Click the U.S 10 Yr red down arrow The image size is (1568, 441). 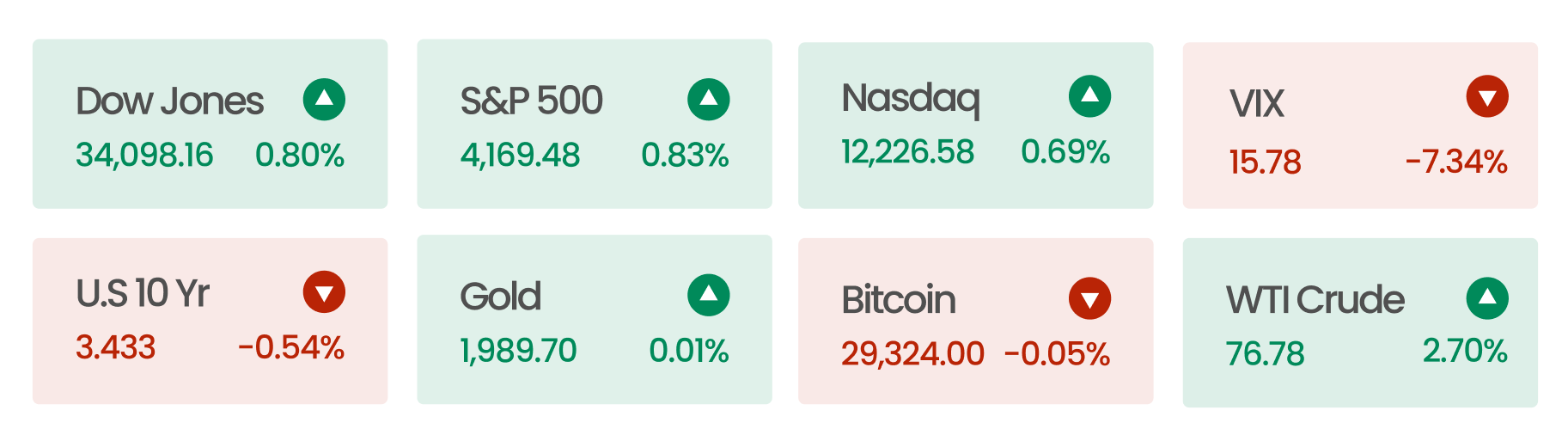click(x=324, y=292)
